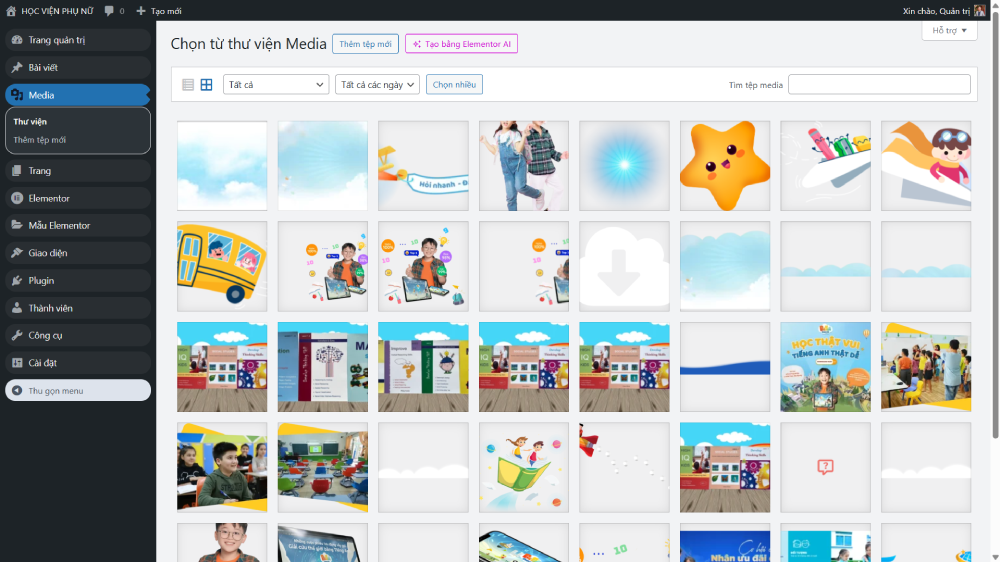
Task: Click the Giao diện brush icon
Action: click(17, 253)
